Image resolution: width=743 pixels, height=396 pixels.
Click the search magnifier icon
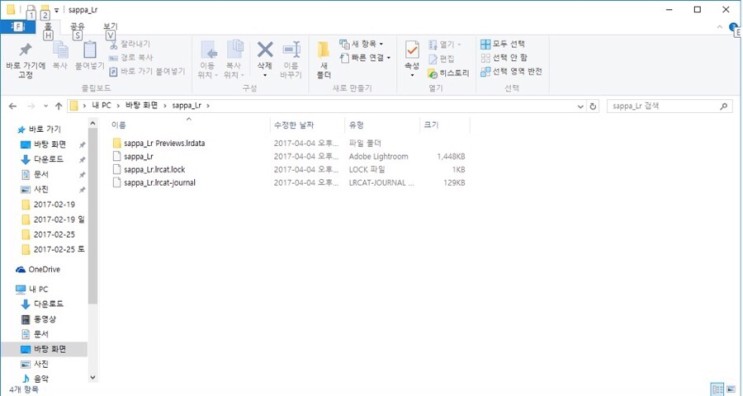pos(723,107)
